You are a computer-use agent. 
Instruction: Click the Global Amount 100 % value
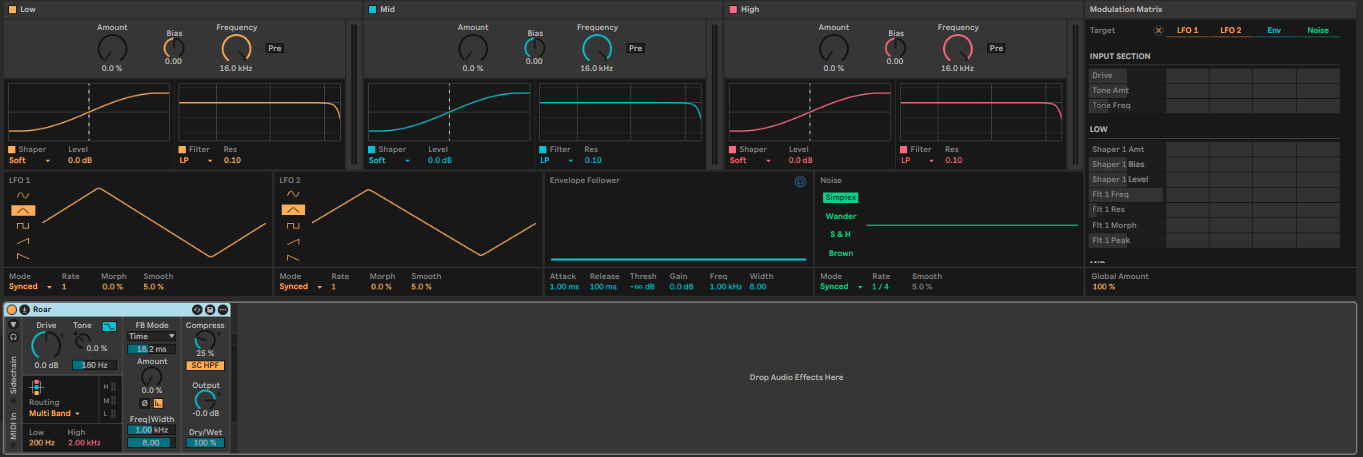(x=1106, y=287)
